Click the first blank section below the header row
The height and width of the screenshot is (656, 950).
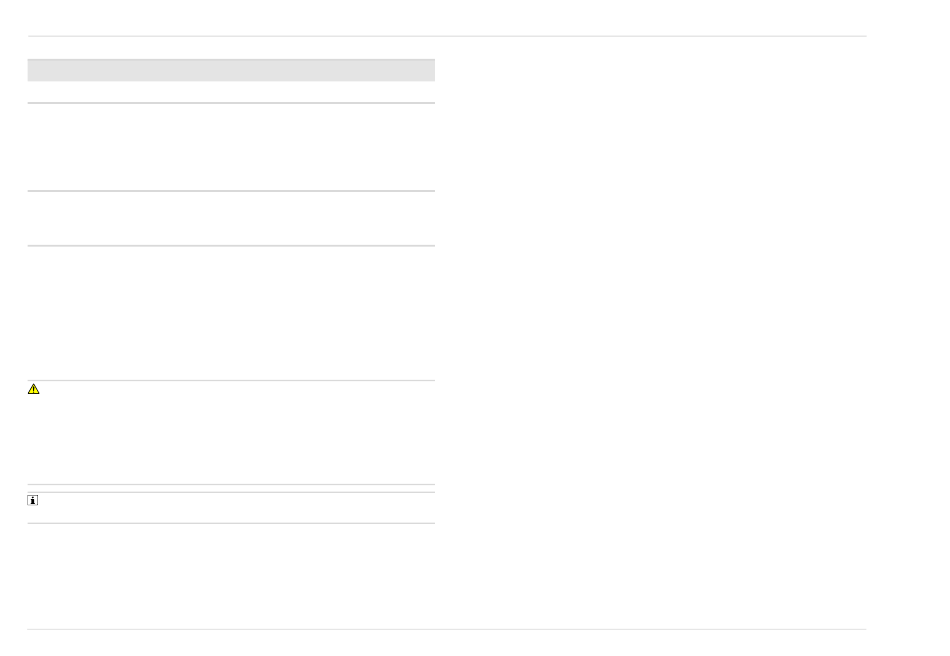click(x=231, y=146)
